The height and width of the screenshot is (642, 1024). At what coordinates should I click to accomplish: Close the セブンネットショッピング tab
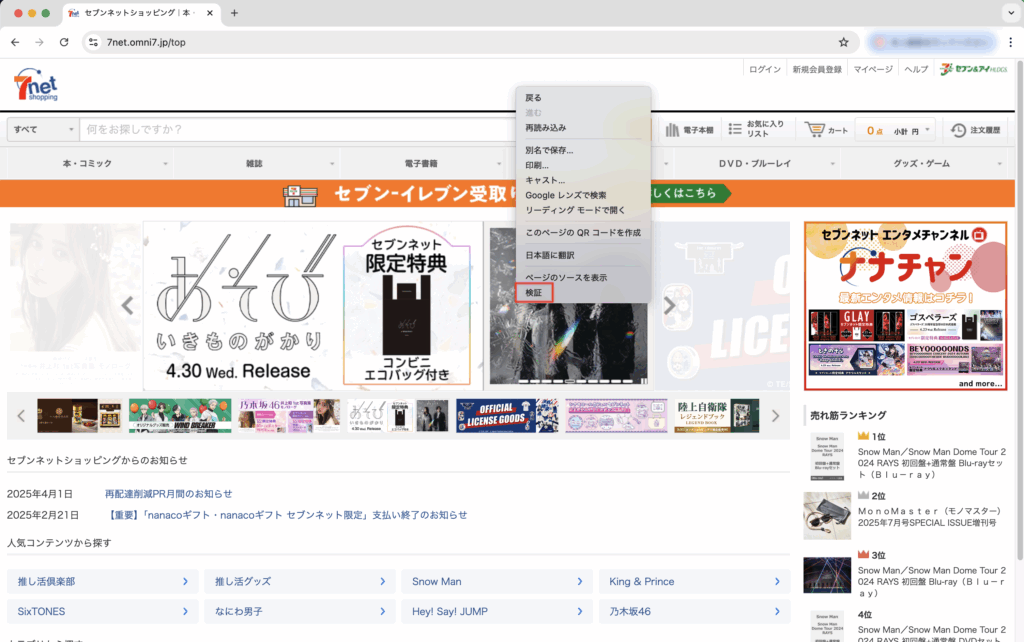(x=210, y=13)
